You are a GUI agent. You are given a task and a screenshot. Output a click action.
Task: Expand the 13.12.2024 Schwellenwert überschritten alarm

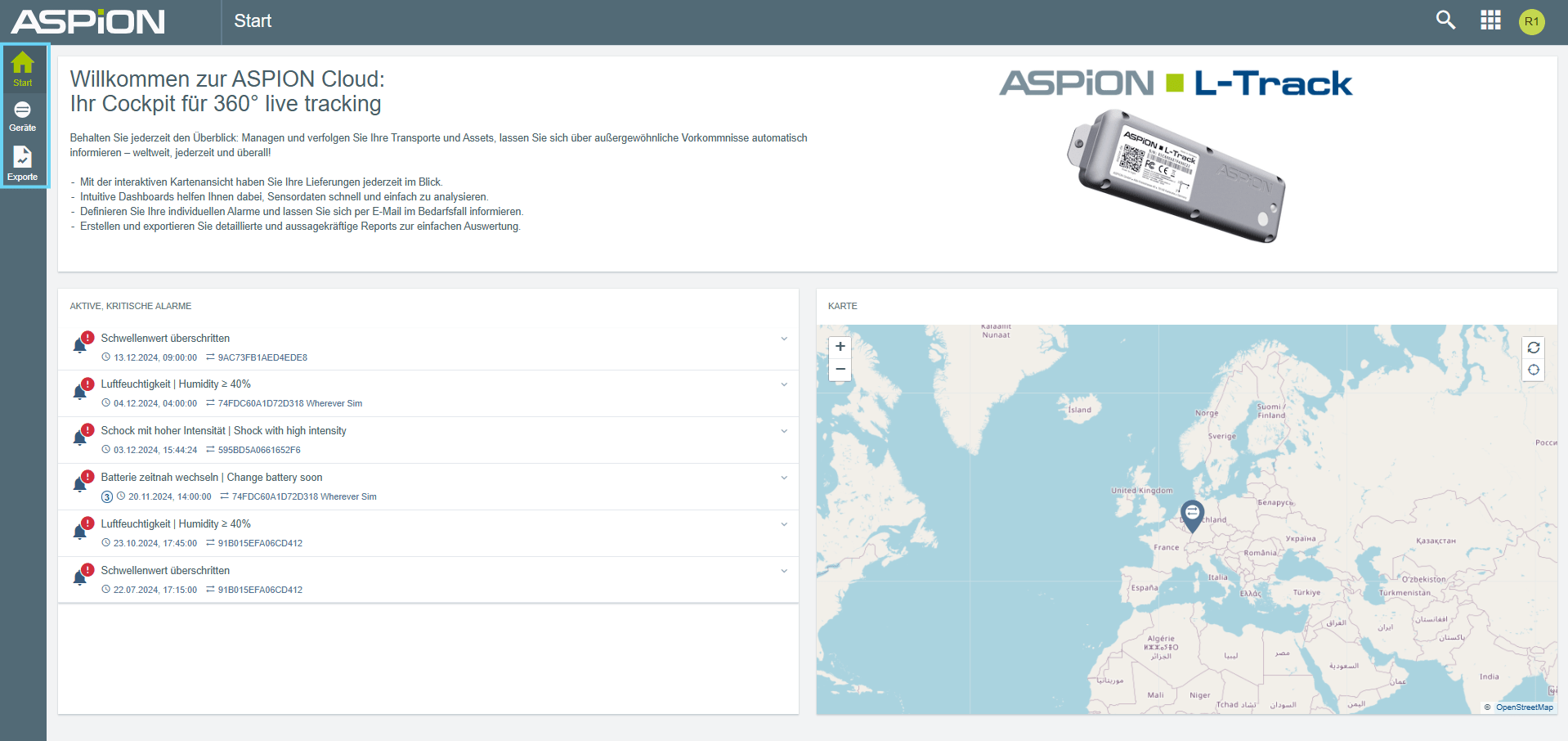[784, 339]
